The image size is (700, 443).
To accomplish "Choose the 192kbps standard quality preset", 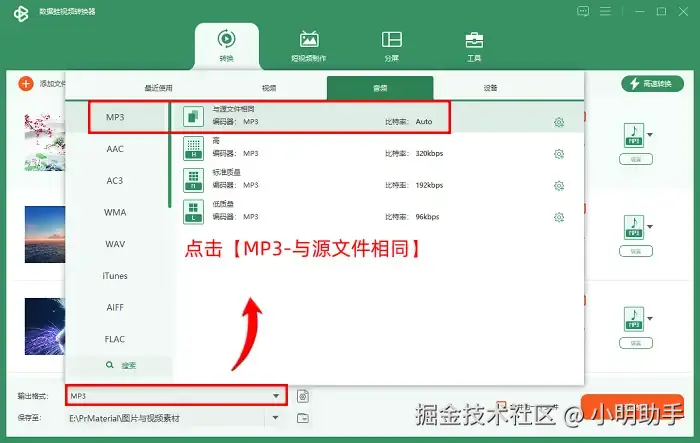I will (x=377, y=180).
